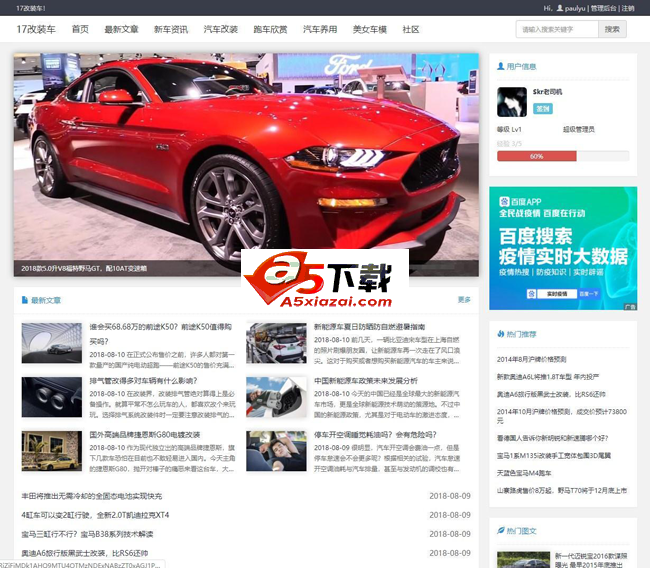Open the 更多 link in 最新文章
Screen dimensions: 650x568
tap(464, 299)
